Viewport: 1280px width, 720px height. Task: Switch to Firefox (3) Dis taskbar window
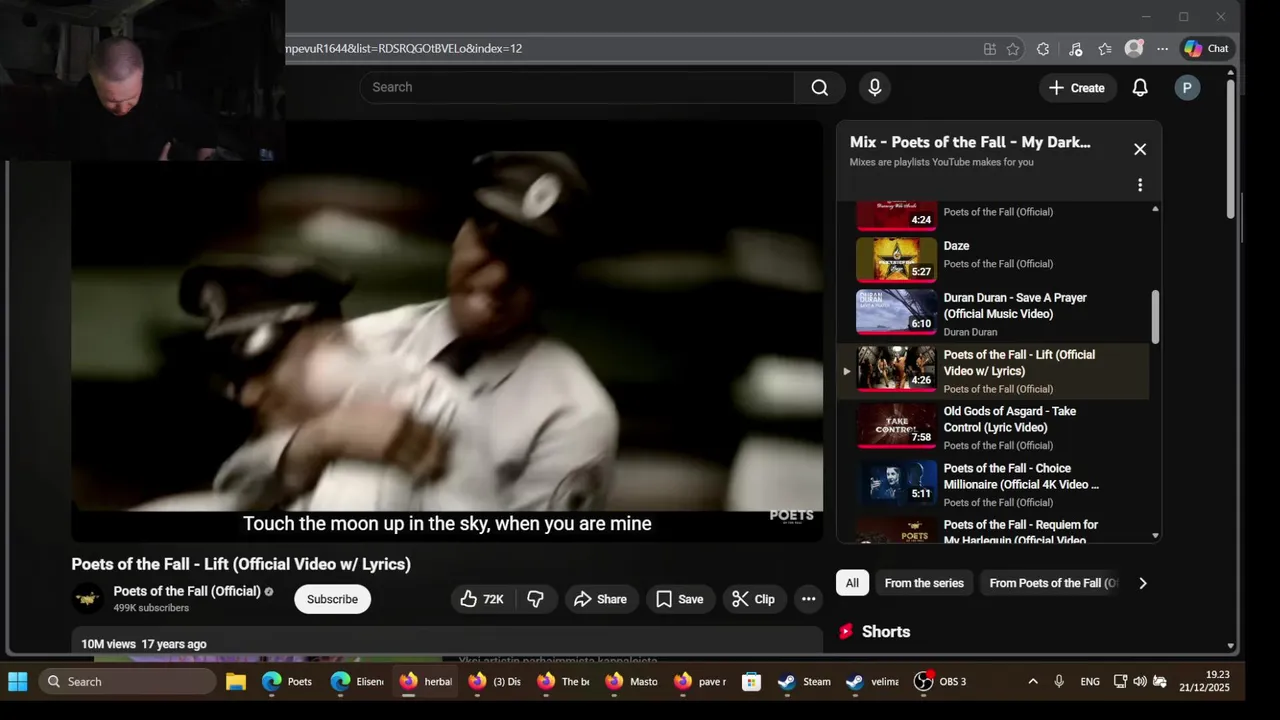495,681
